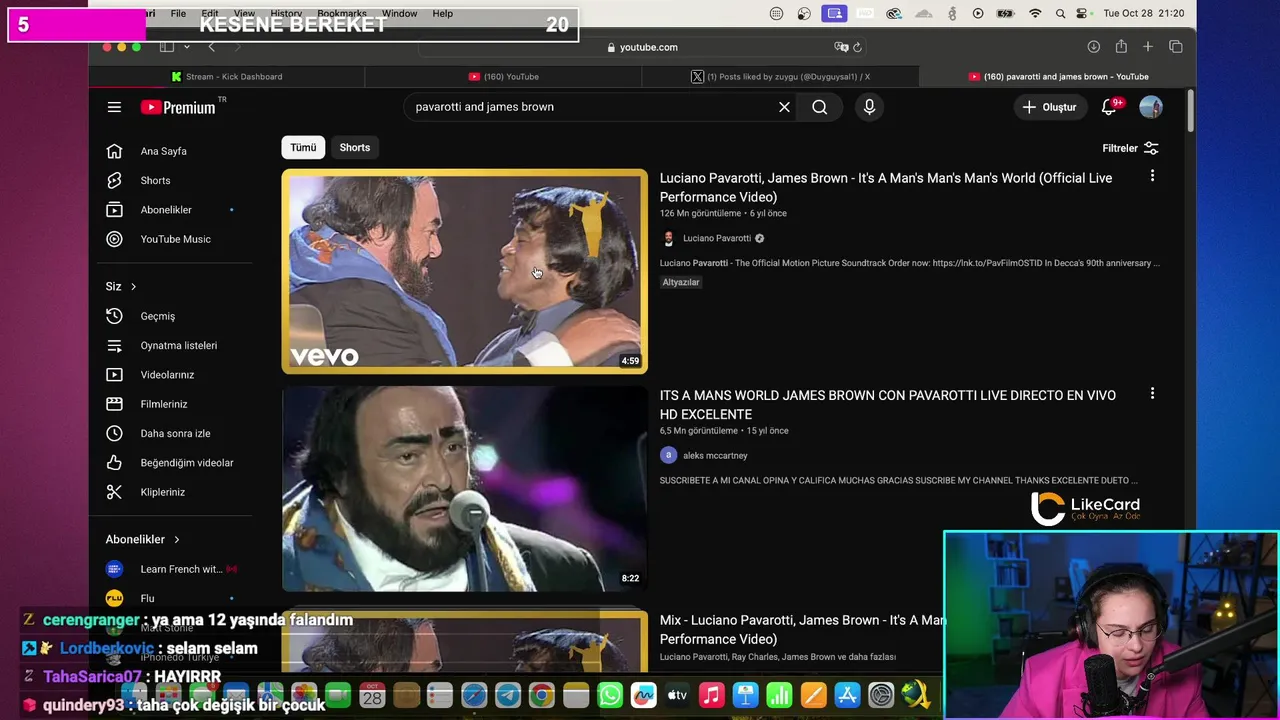This screenshot has width=1280, height=720.
Task: Open the account avatar menu
Action: tap(1151, 107)
